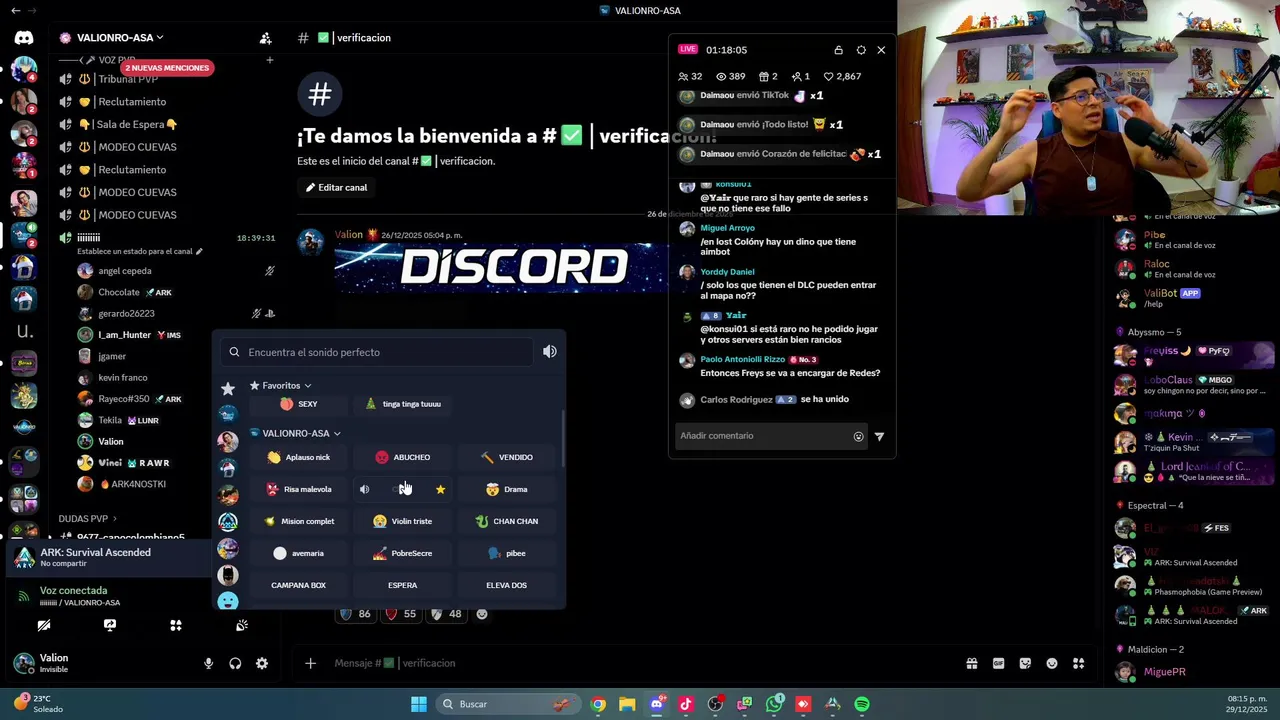The height and width of the screenshot is (720, 1280).
Task: Toggle headphones deafen in user panel
Action: click(235, 663)
